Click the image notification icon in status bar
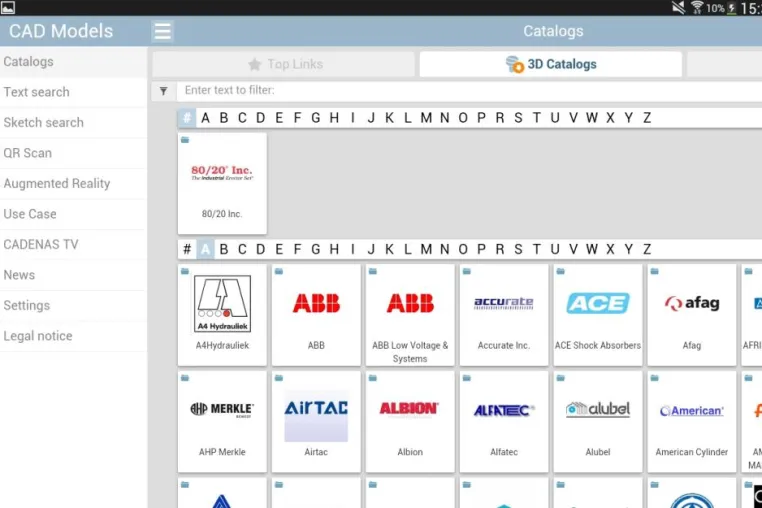Screen dimensions: 762x508 click(x=8, y=7)
